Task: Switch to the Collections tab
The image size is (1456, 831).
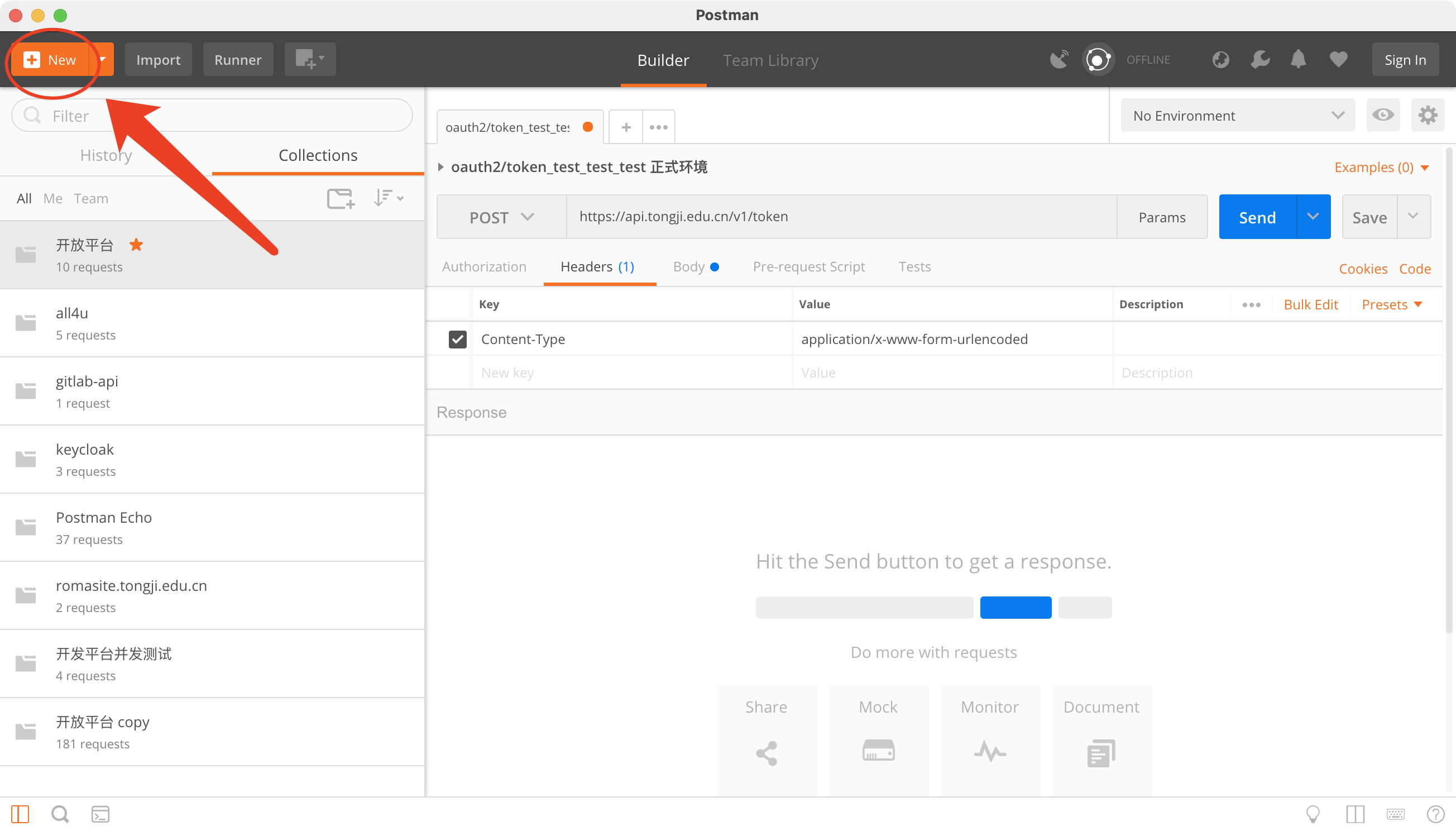Action: coord(318,155)
